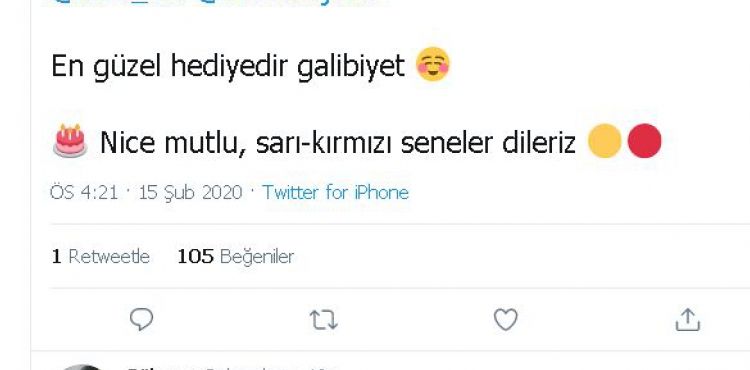
Task: Click the second cut-off blue mention above the tweet
Action: click(292, 2)
